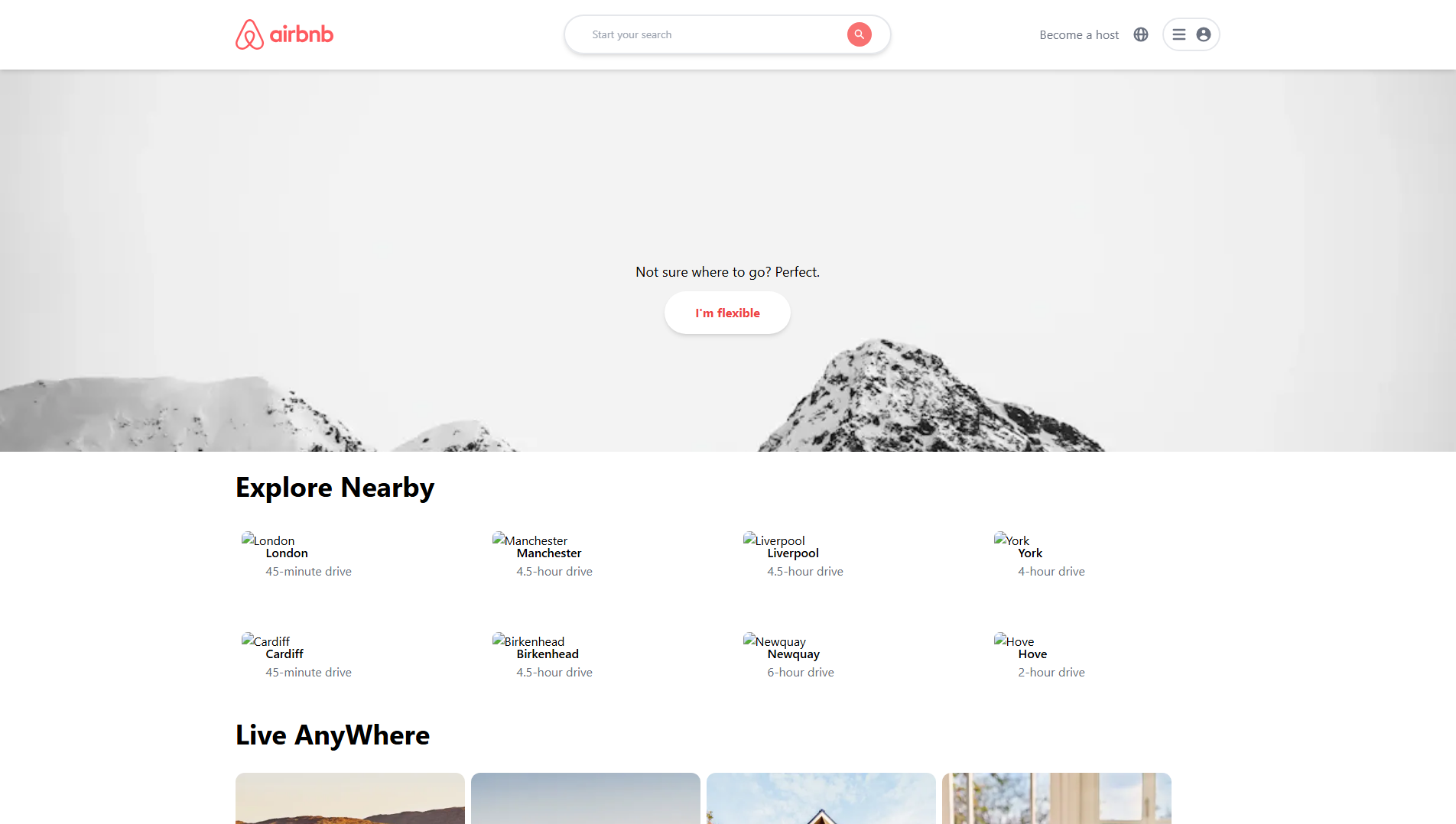The width and height of the screenshot is (1456, 824).
Task: Click the Not sure where to go text
Action: coord(727,272)
